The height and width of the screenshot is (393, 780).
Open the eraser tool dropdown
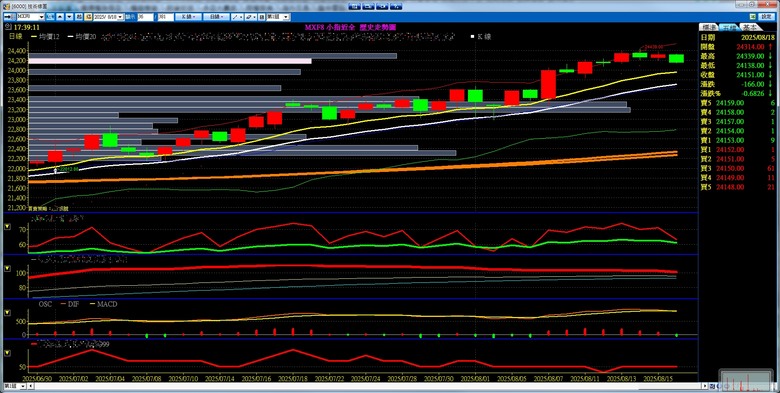click(251, 17)
